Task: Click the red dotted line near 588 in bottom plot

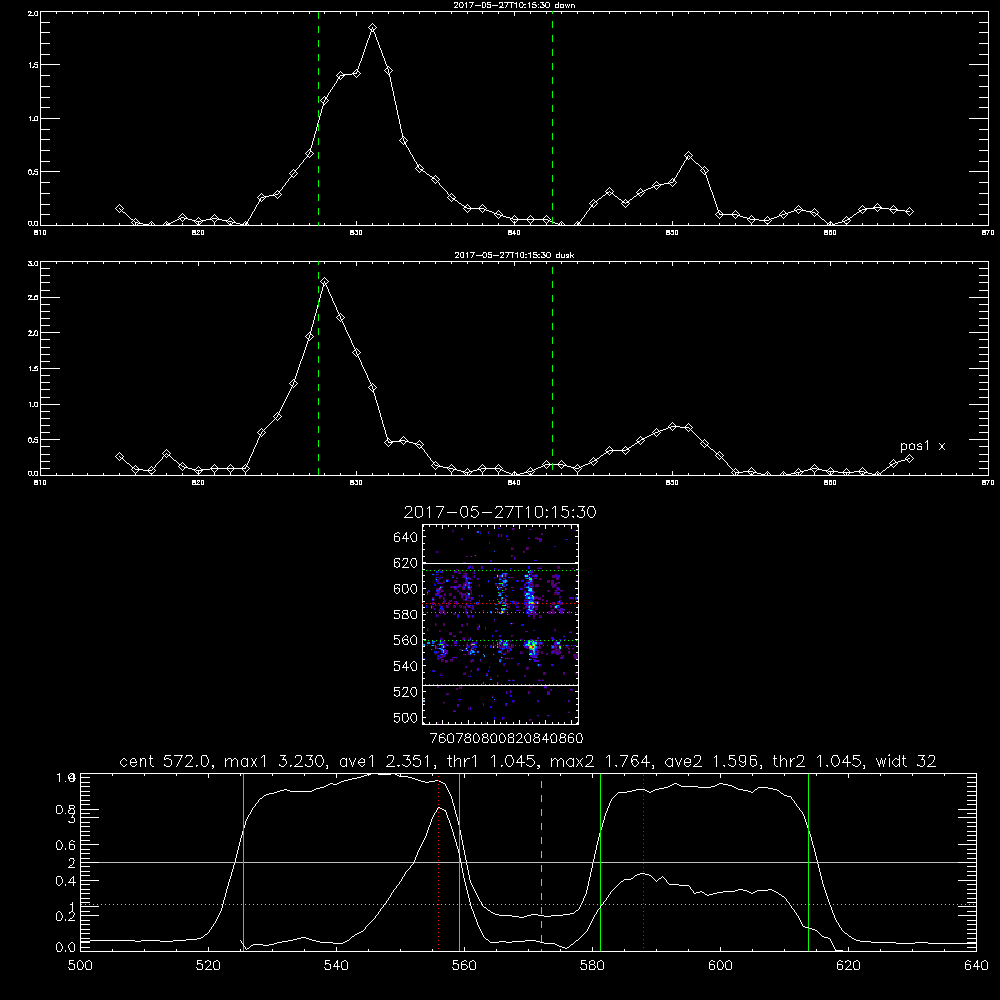Action: pyautogui.click(x=643, y=862)
